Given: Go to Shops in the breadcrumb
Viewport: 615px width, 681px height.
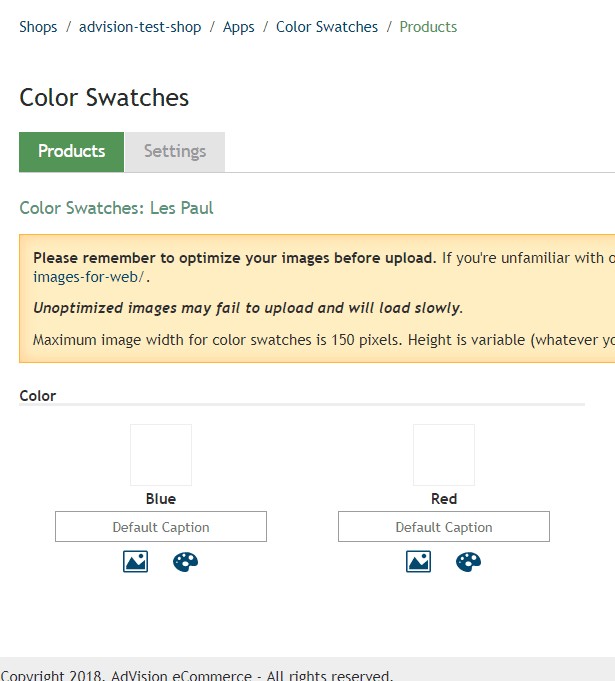Looking at the screenshot, I should coord(38,27).
